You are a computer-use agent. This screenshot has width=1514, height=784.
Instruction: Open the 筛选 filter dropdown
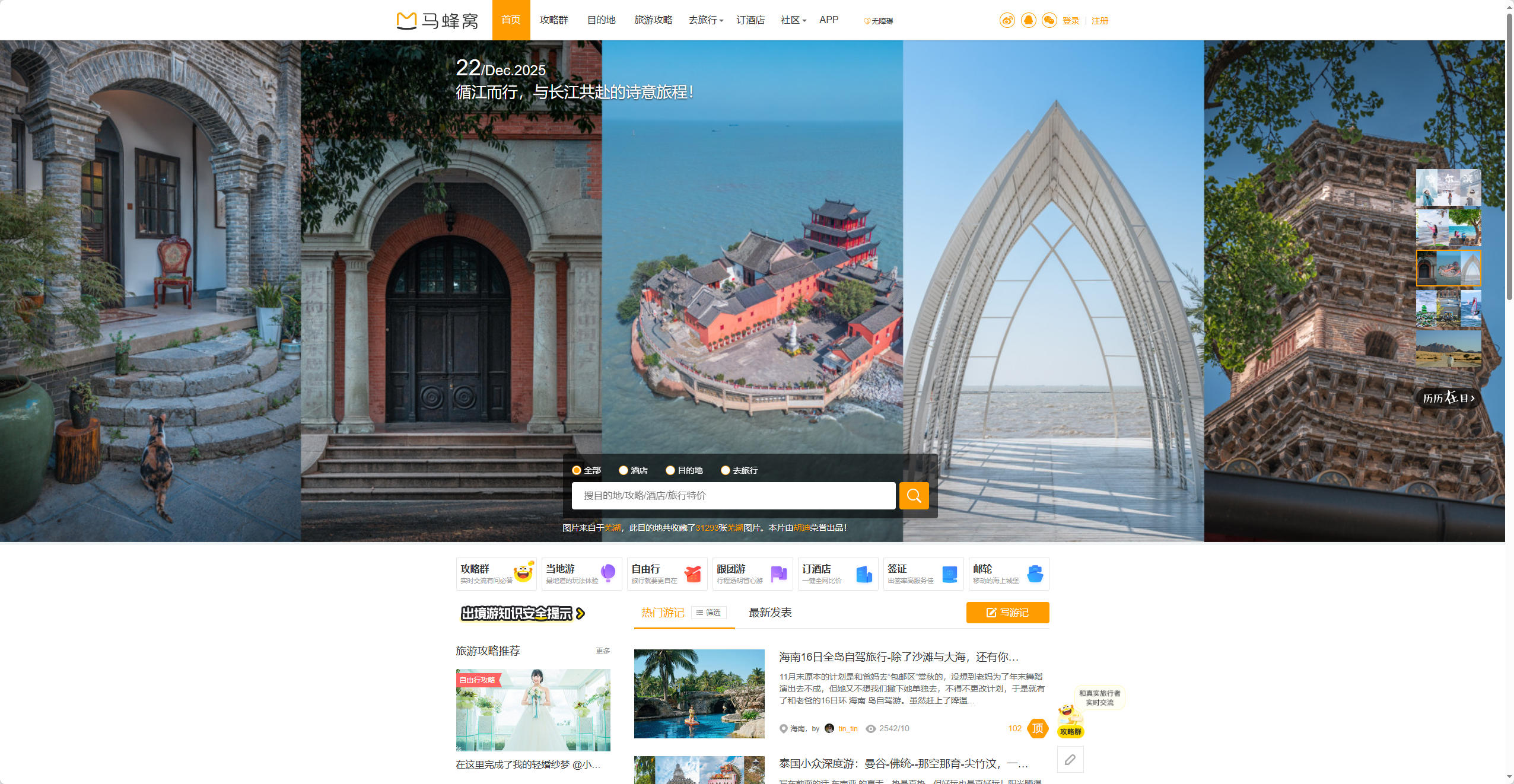tap(709, 613)
